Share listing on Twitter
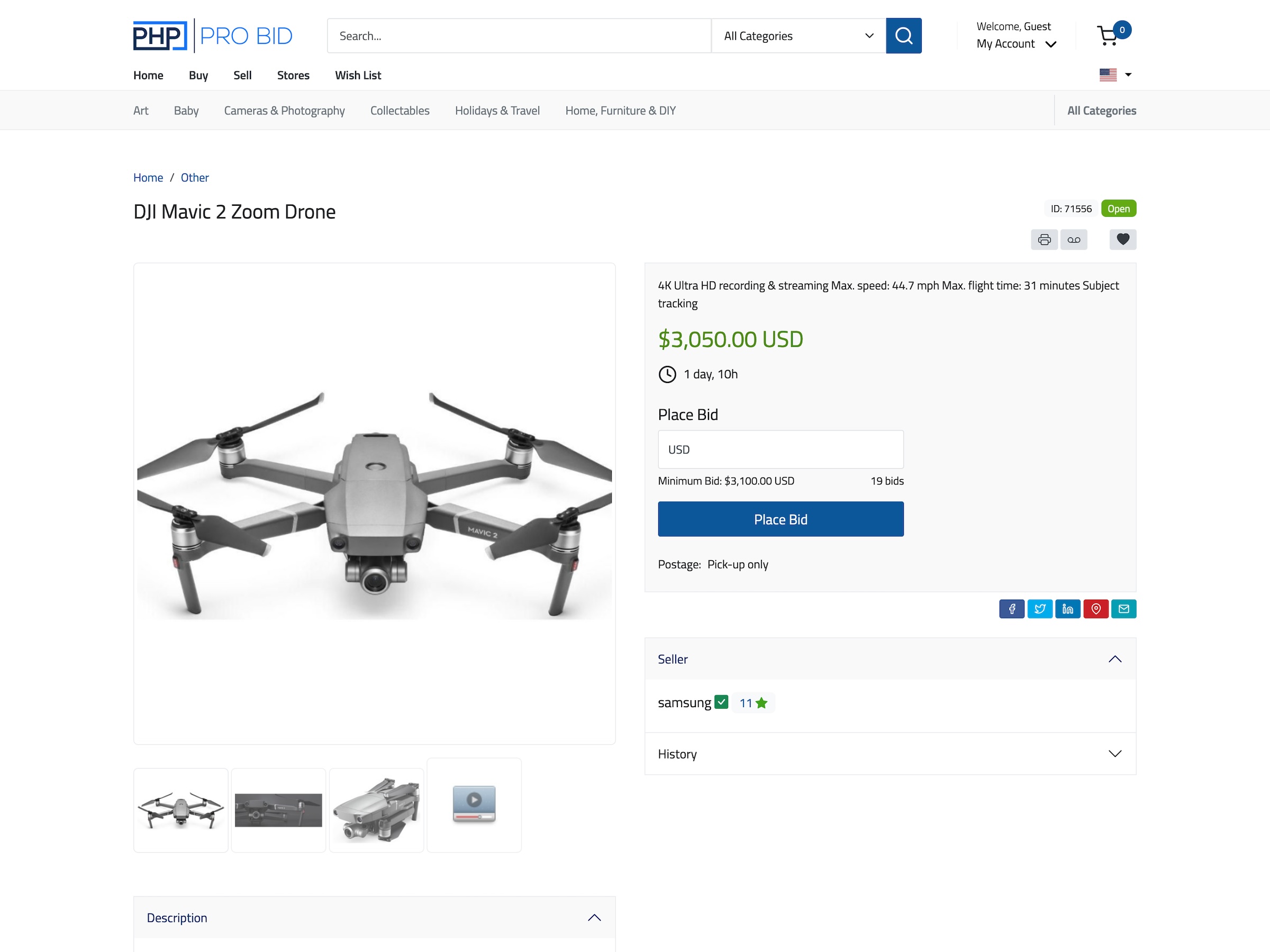This screenshot has height=952, width=1270. tap(1040, 609)
